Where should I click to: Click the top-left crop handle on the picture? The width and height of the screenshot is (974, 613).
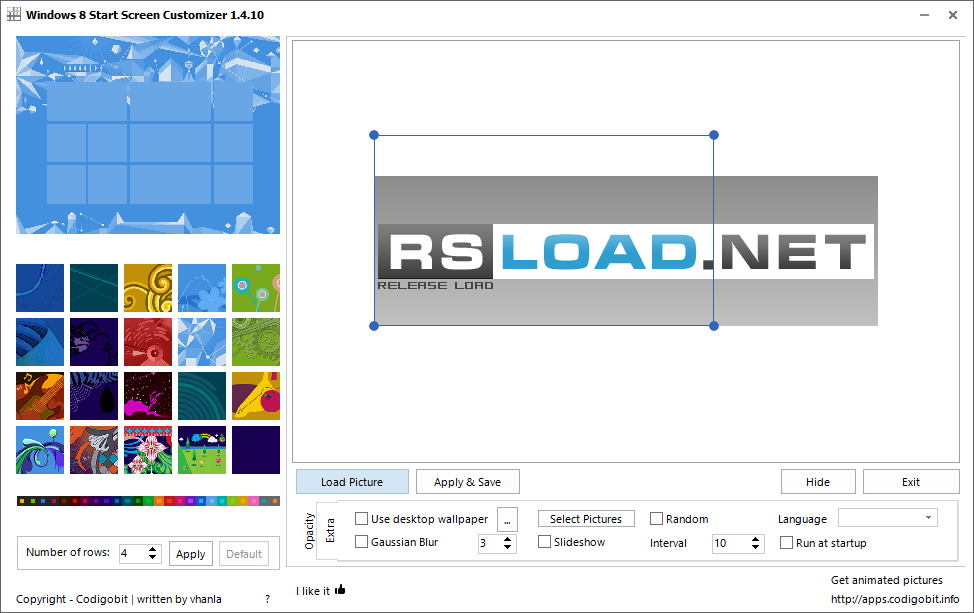(374, 135)
